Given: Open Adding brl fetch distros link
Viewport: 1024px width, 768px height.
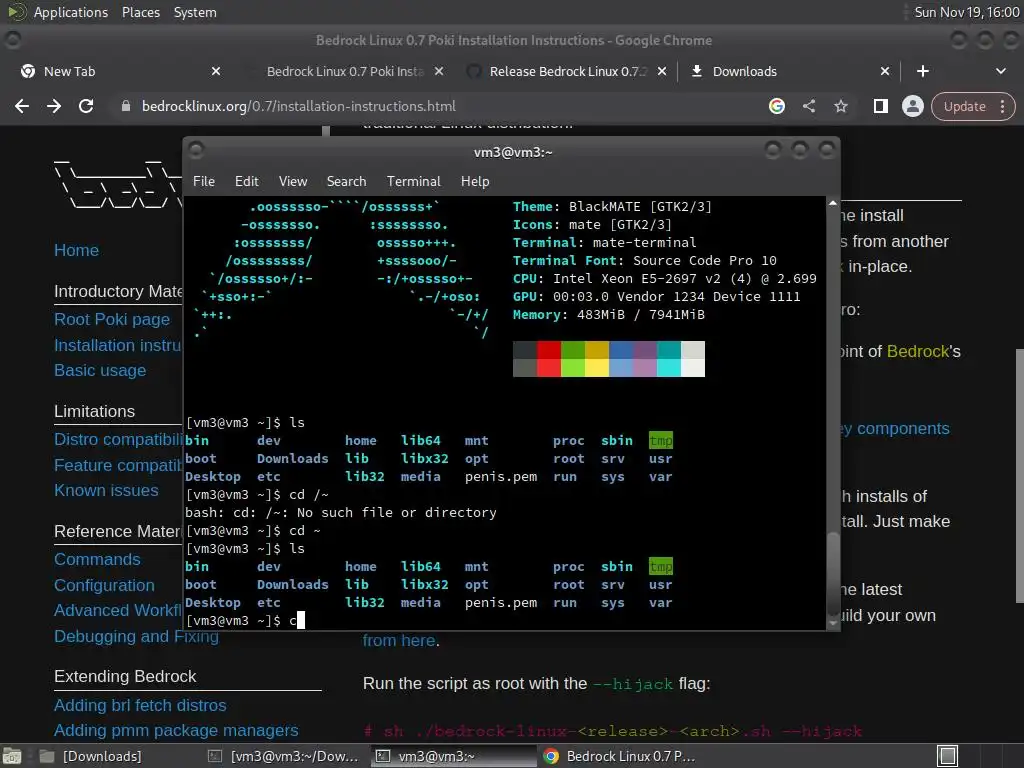Looking at the screenshot, I should click(x=140, y=705).
